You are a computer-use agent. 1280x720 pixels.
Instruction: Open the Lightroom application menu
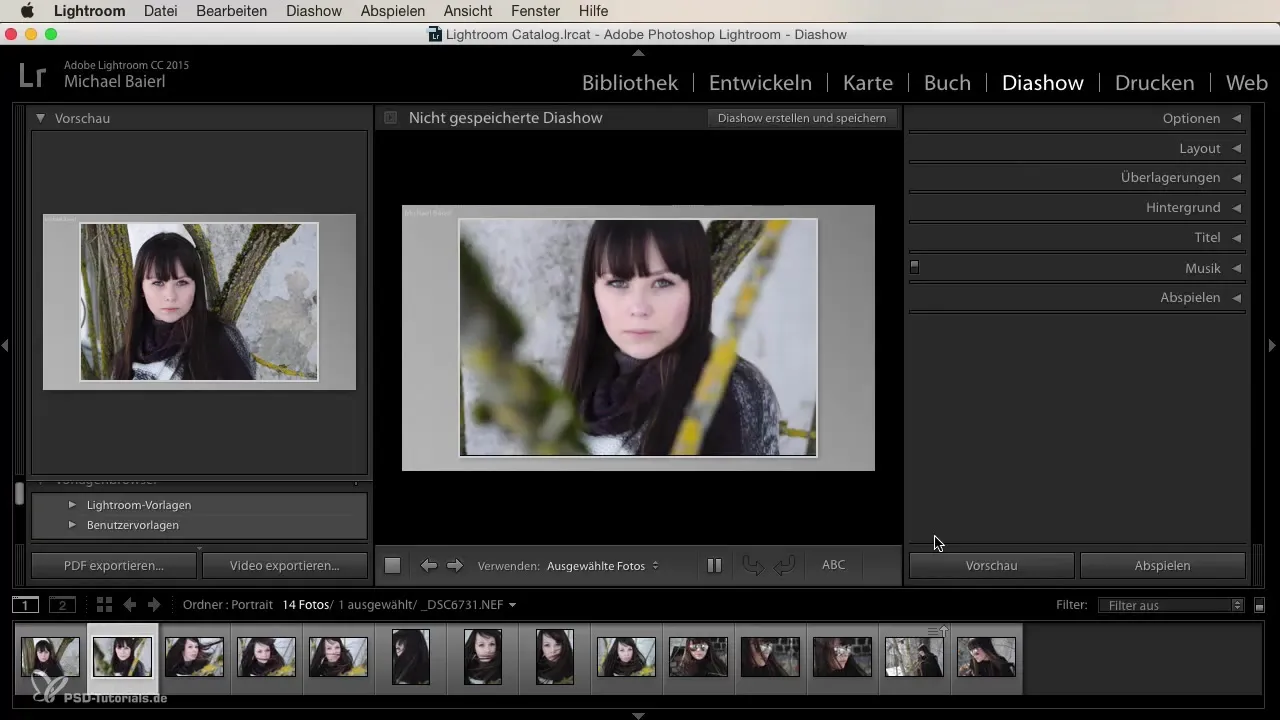90,11
